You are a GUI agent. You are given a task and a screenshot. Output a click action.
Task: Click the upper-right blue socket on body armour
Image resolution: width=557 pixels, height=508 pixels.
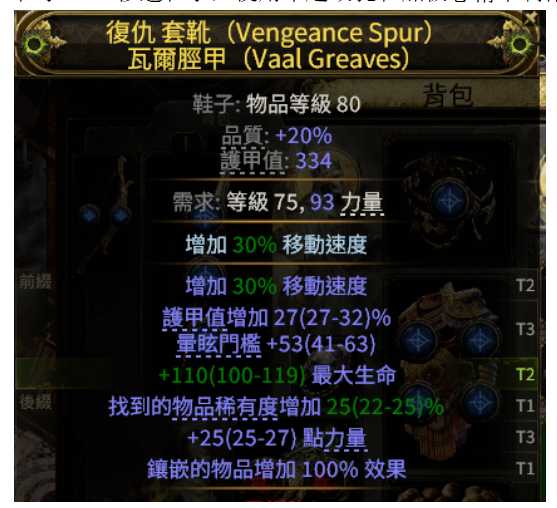(480, 340)
